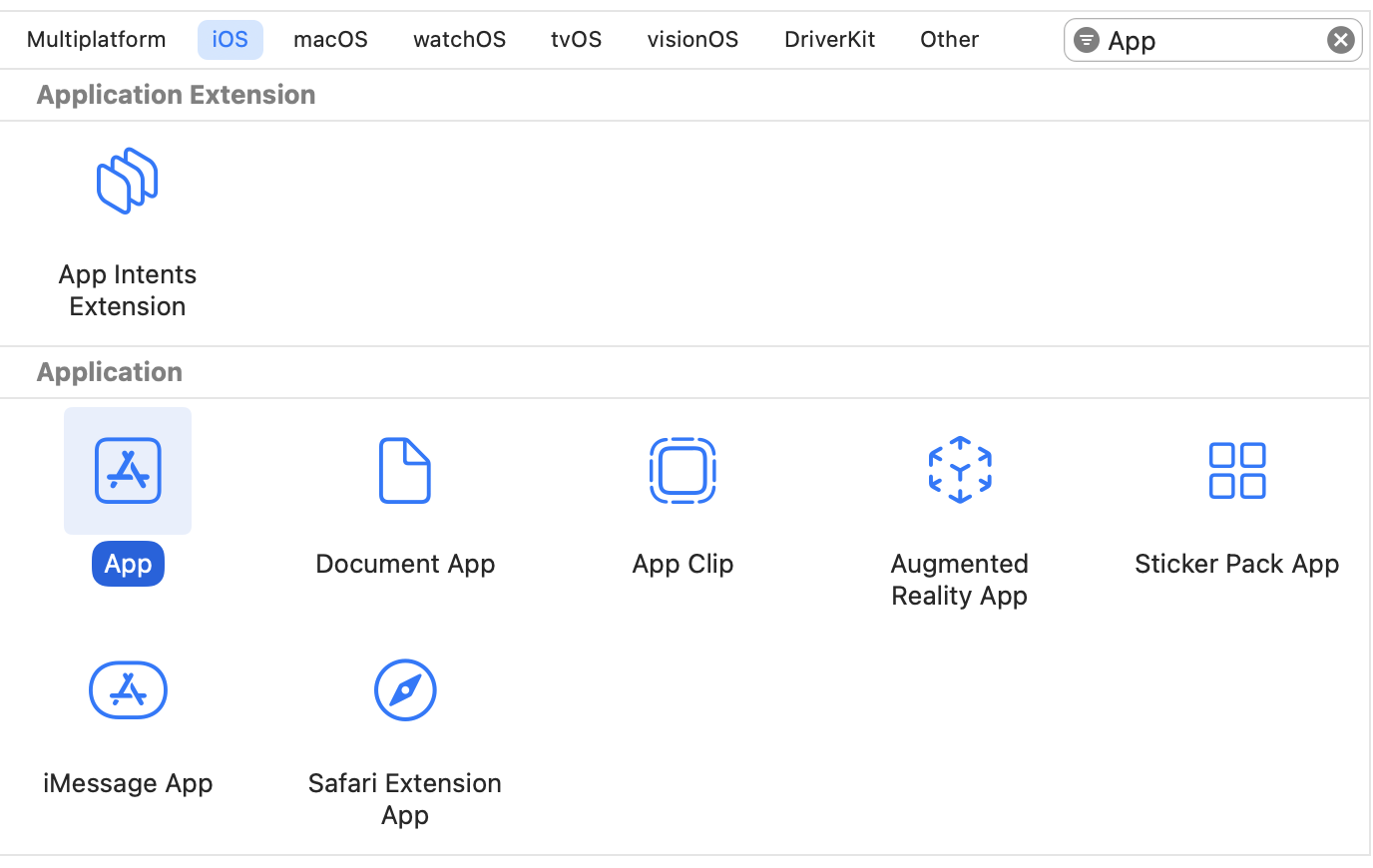Select Augmented Reality App icon
The width and height of the screenshot is (1373, 868).
[x=960, y=470]
